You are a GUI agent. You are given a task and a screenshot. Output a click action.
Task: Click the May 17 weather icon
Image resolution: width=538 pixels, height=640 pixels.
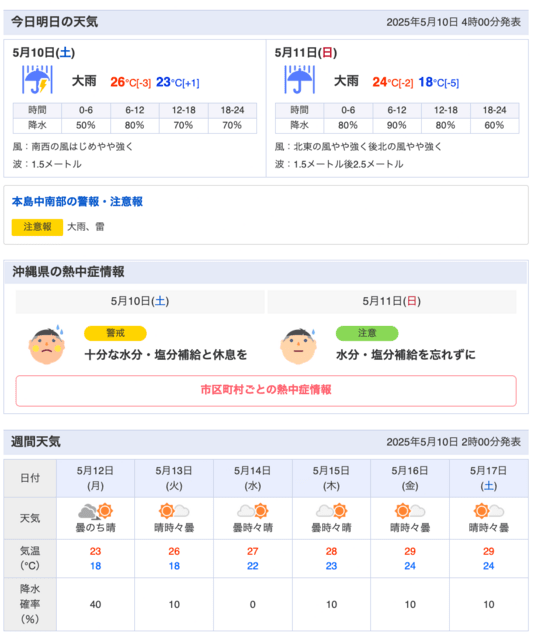click(x=489, y=511)
